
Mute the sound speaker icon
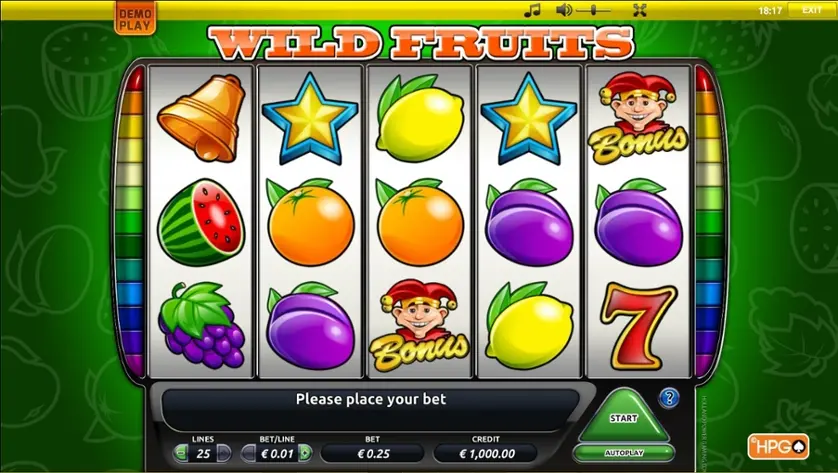(x=564, y=10)
